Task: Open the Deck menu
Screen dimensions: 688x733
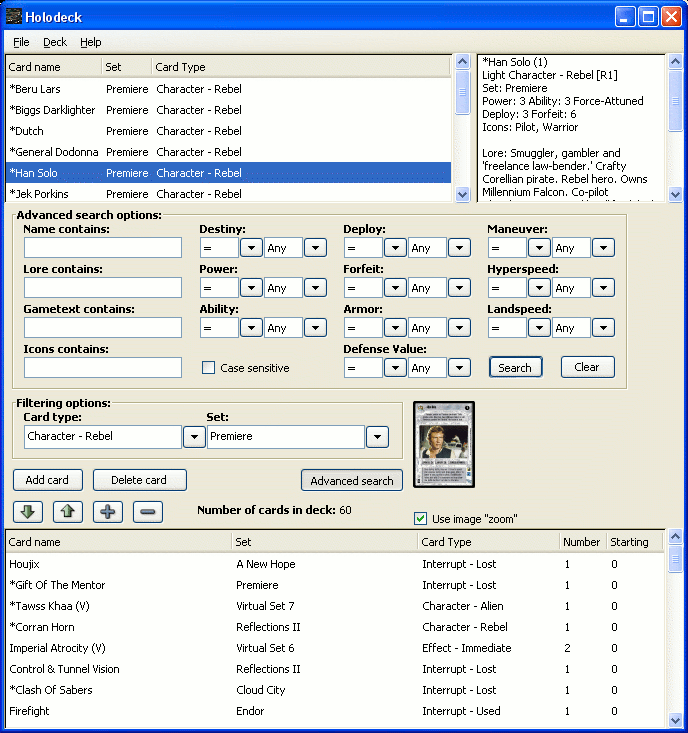Action: (55, 42)
